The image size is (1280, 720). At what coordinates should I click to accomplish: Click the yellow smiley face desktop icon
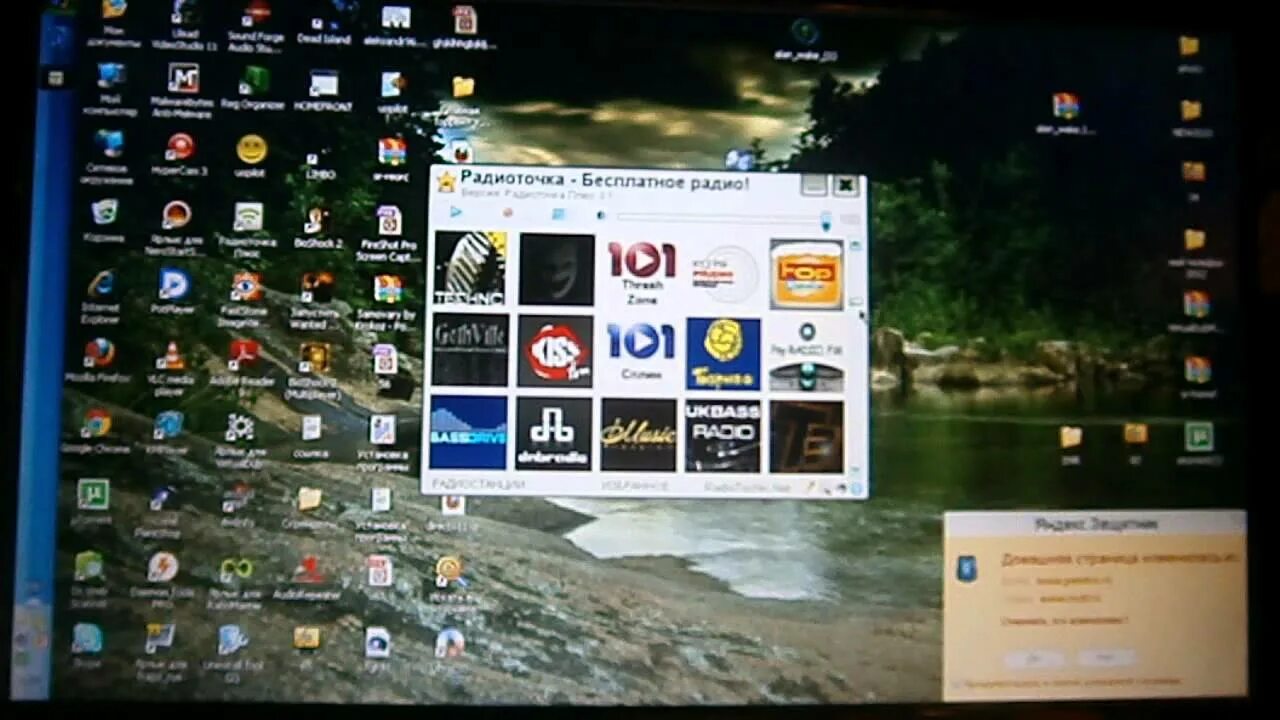click(x=251, y=149)
